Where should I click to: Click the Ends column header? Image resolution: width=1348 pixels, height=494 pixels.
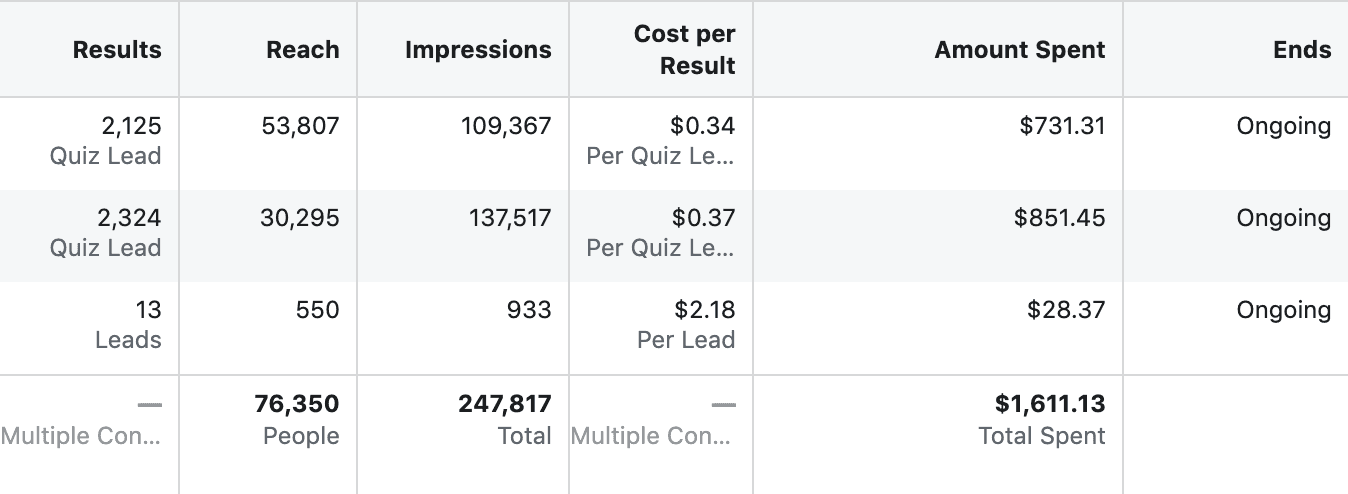coord(1302,50)
